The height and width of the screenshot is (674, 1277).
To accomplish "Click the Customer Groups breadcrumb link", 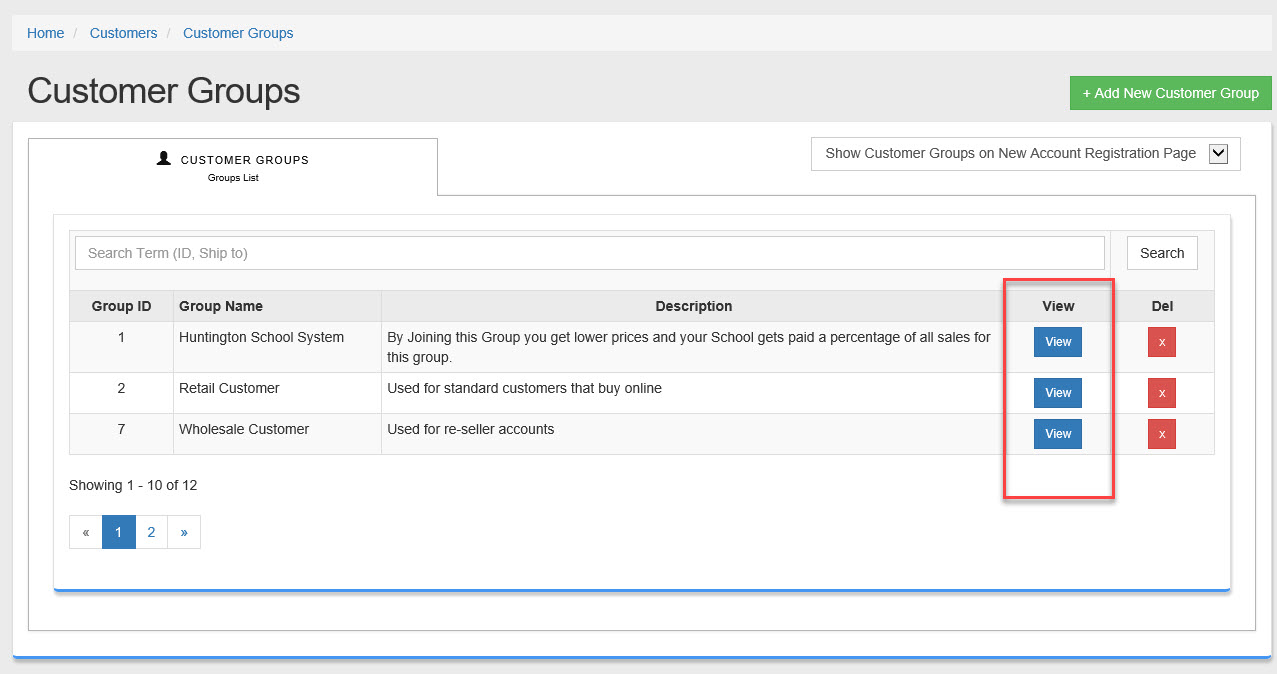I will (x=238, y=33).
